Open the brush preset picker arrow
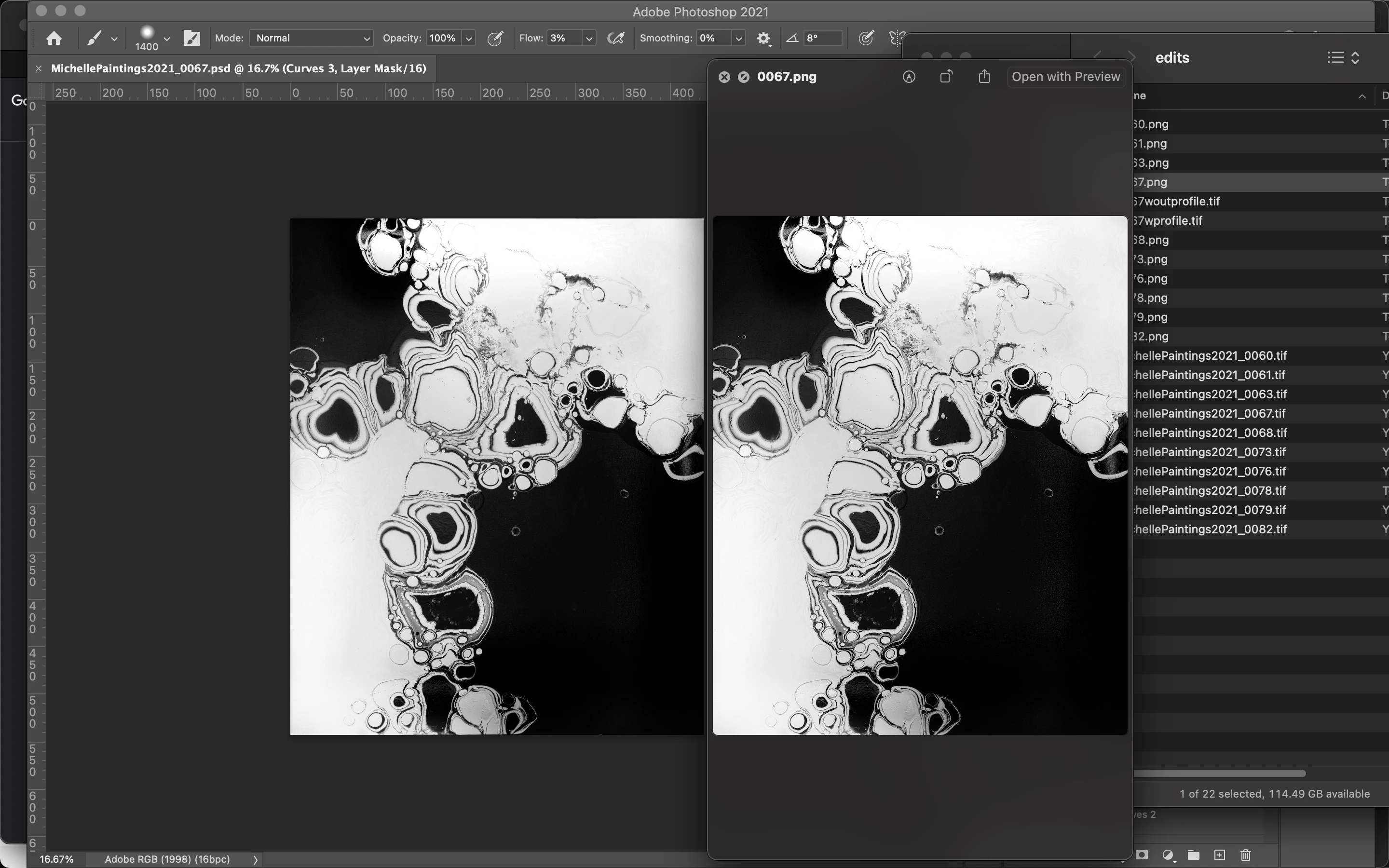Screen dimensions: 1389x868 [x=166, y=39]
